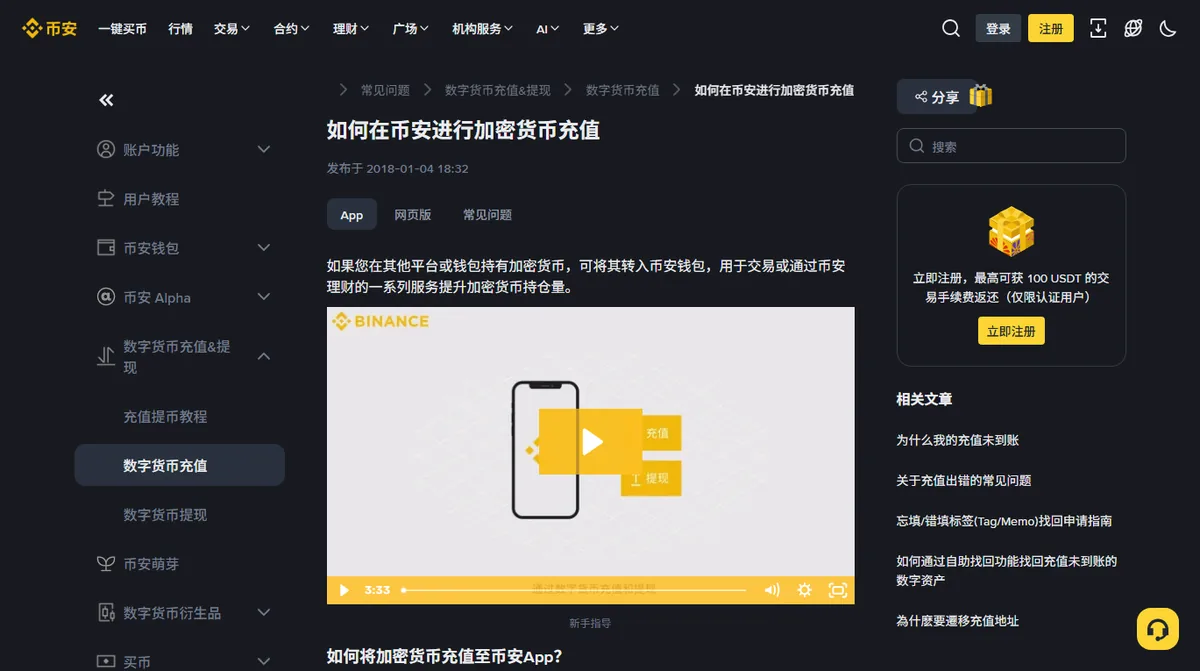Click the 数字货币充值&提现 transfer icon
This screenshot has height=671, width=1200.
(x=106, y=356)
